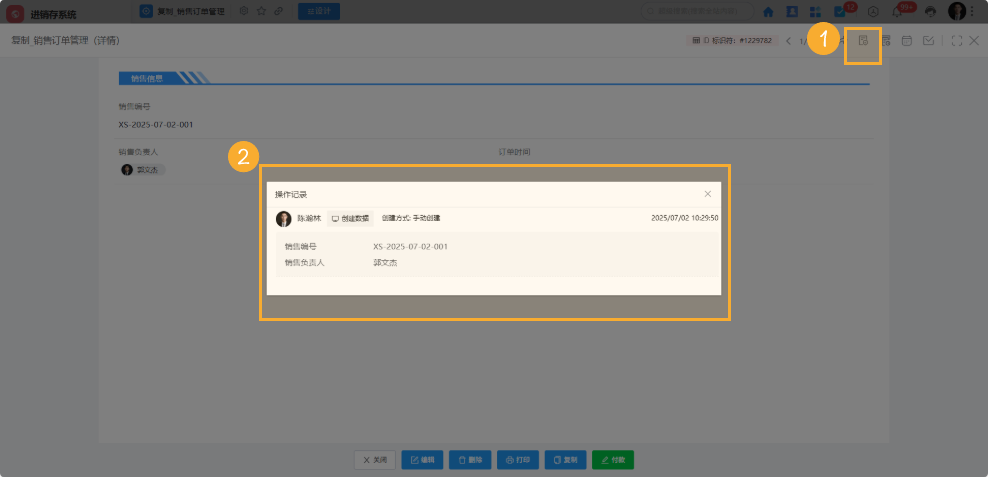Click the 郭文杰 owner chip in the form
This screenshot has height=477, width=988.
click(x=142, y=170)
